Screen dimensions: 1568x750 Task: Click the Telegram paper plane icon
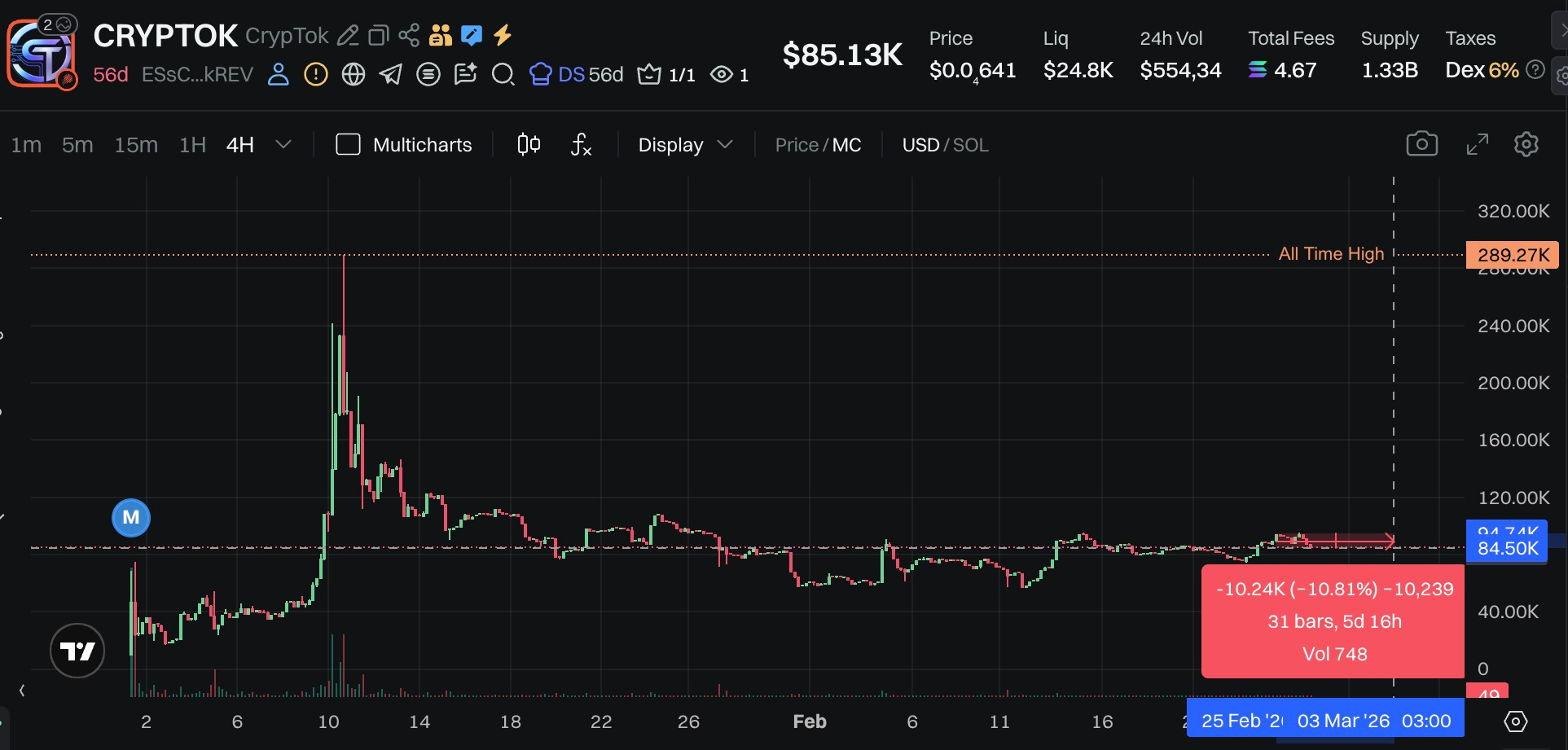(x=391, y=75)
